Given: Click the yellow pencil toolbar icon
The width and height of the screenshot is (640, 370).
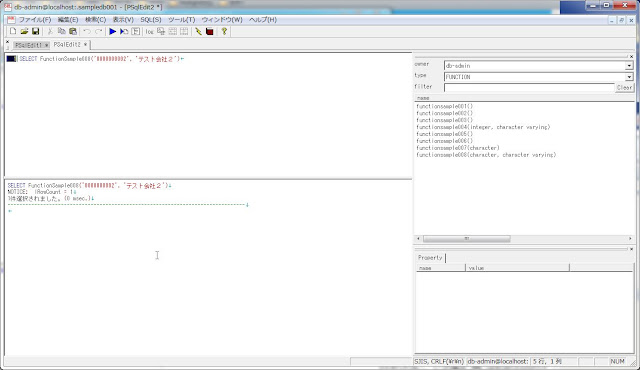Looking at the screenshot, I should click(x=198, y=31).
